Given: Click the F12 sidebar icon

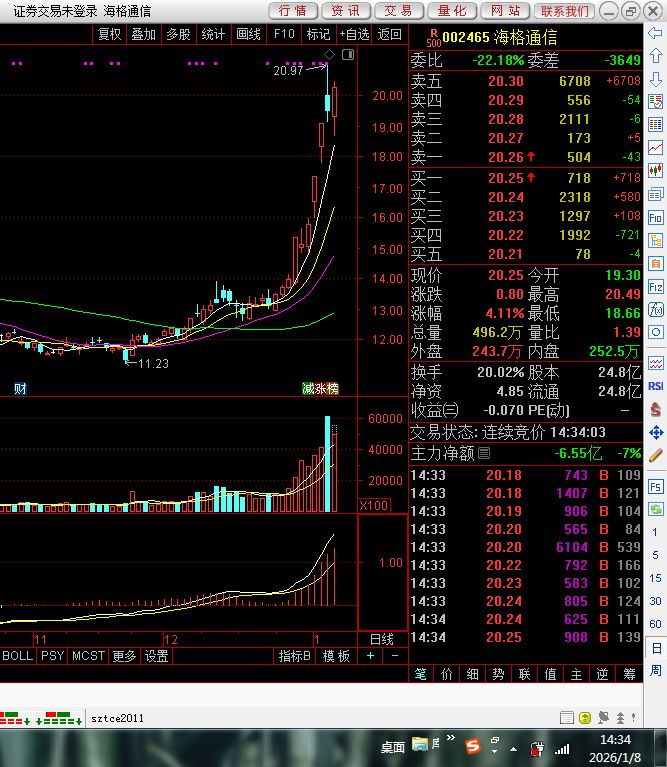Looking at the screenshot, I should (x=655, y=287).
